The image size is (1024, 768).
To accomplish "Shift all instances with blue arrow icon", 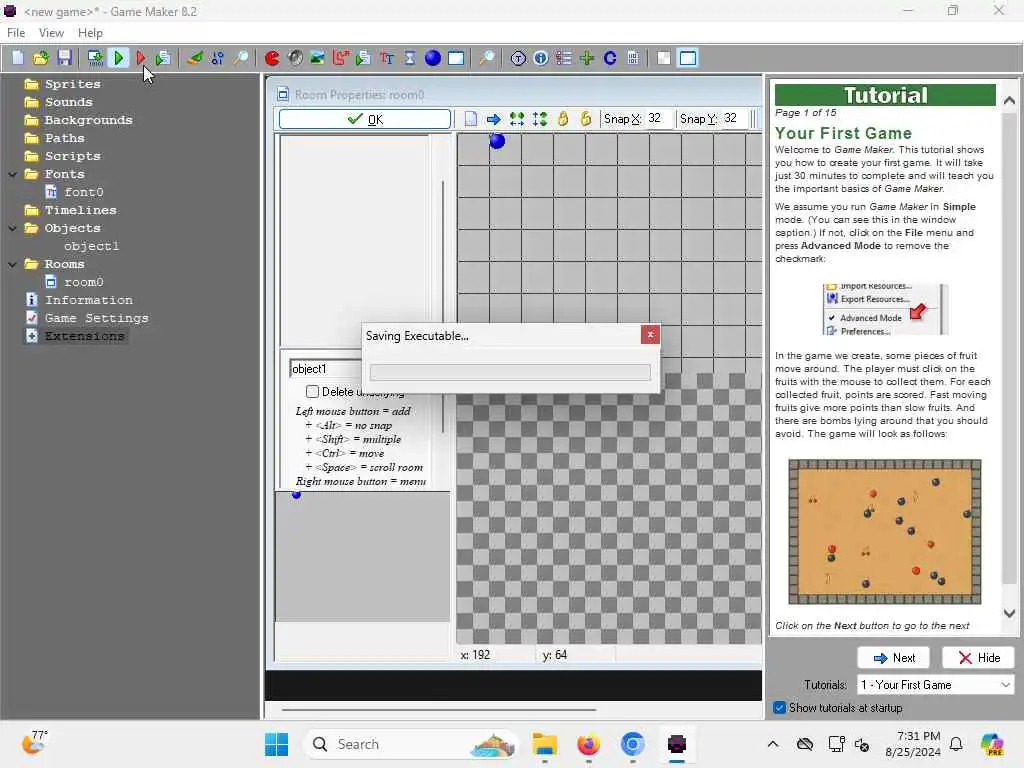I will click(x=494, y=119).
